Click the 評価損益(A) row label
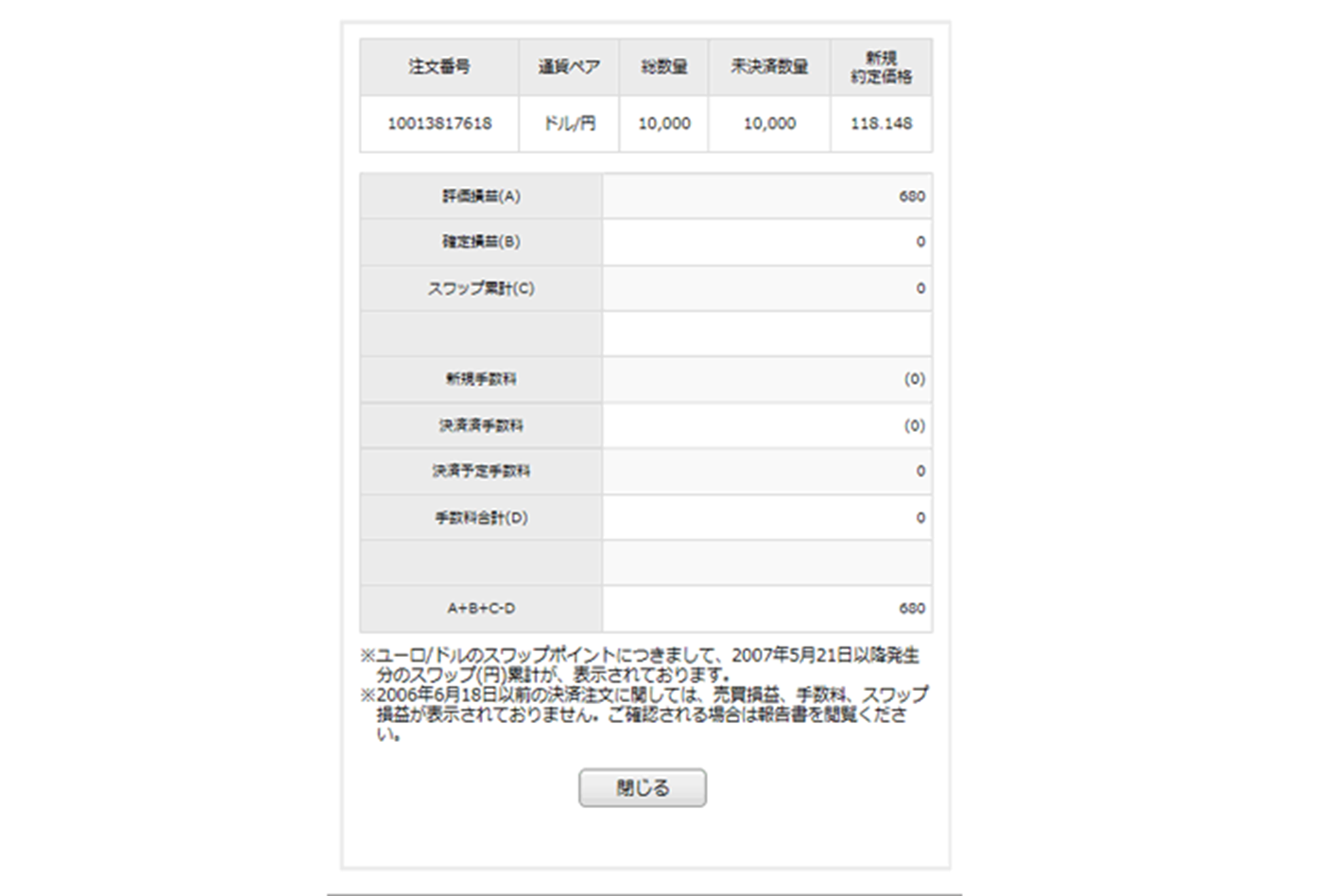 coord(479,196)
